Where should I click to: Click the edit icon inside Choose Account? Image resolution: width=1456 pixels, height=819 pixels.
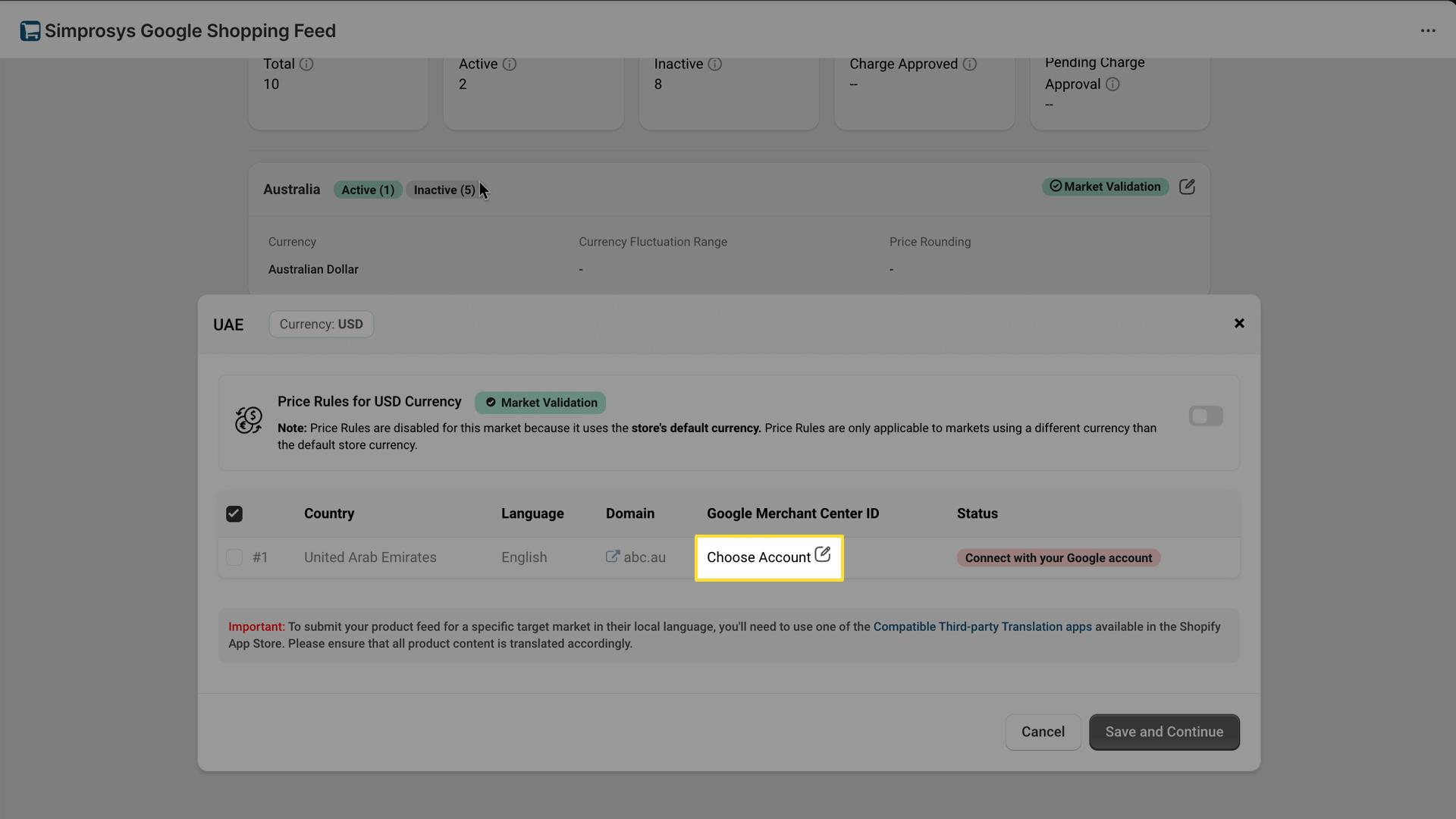click(824, 554)
